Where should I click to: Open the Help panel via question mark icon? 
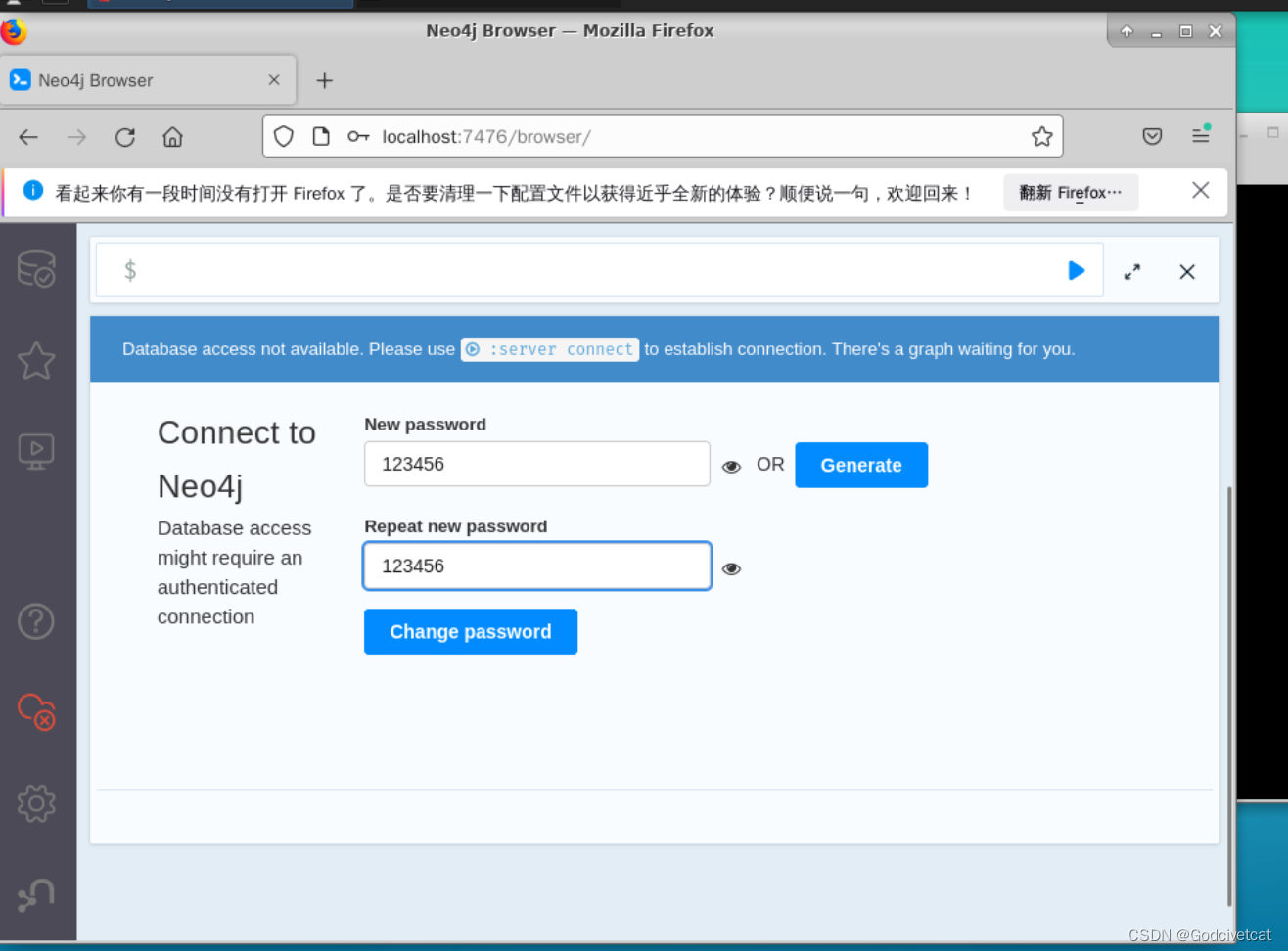[x=36, y=620]
